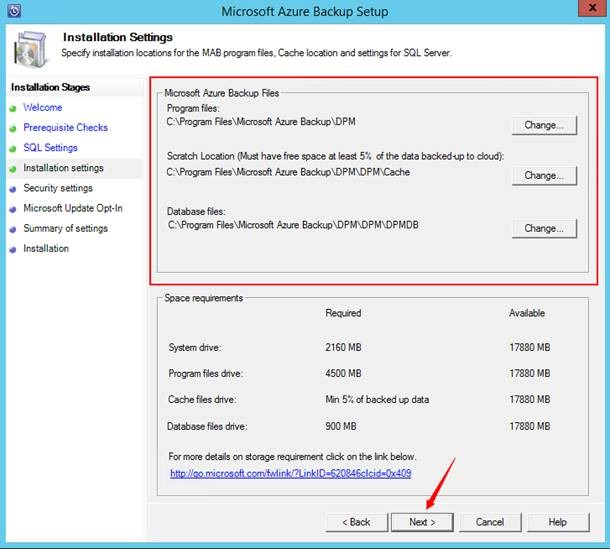Return to the SQL Settings stage

click(x=50, y=148)
